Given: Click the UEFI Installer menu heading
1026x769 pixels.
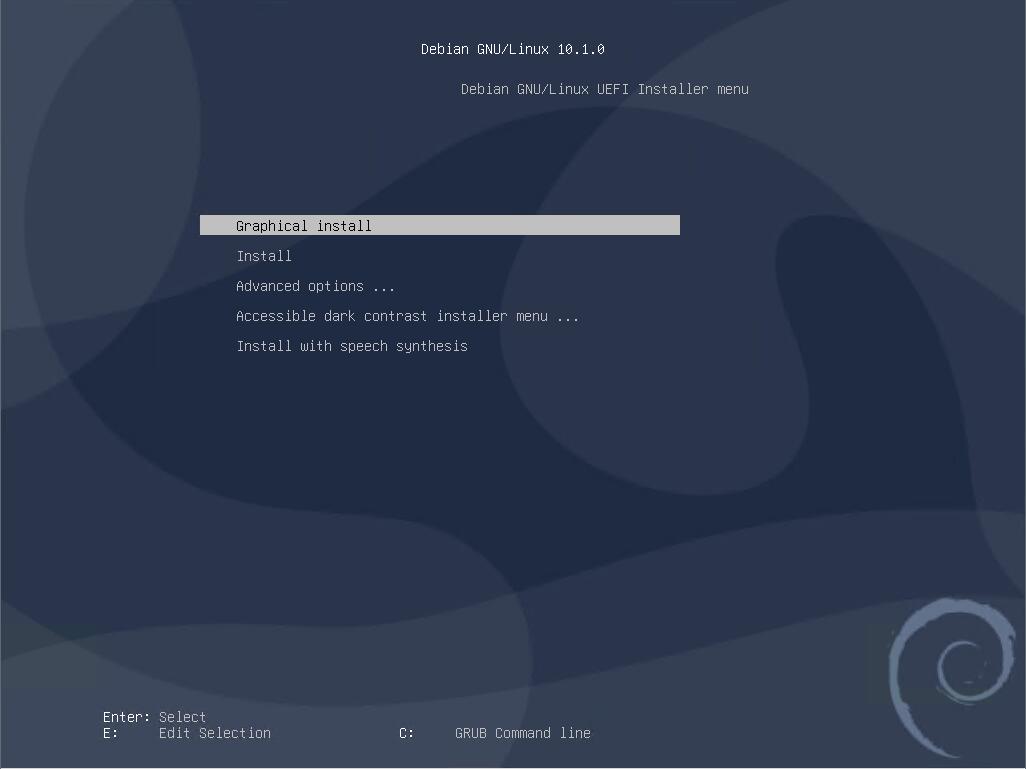Looking at the screenshot, I should coord(604,89).
